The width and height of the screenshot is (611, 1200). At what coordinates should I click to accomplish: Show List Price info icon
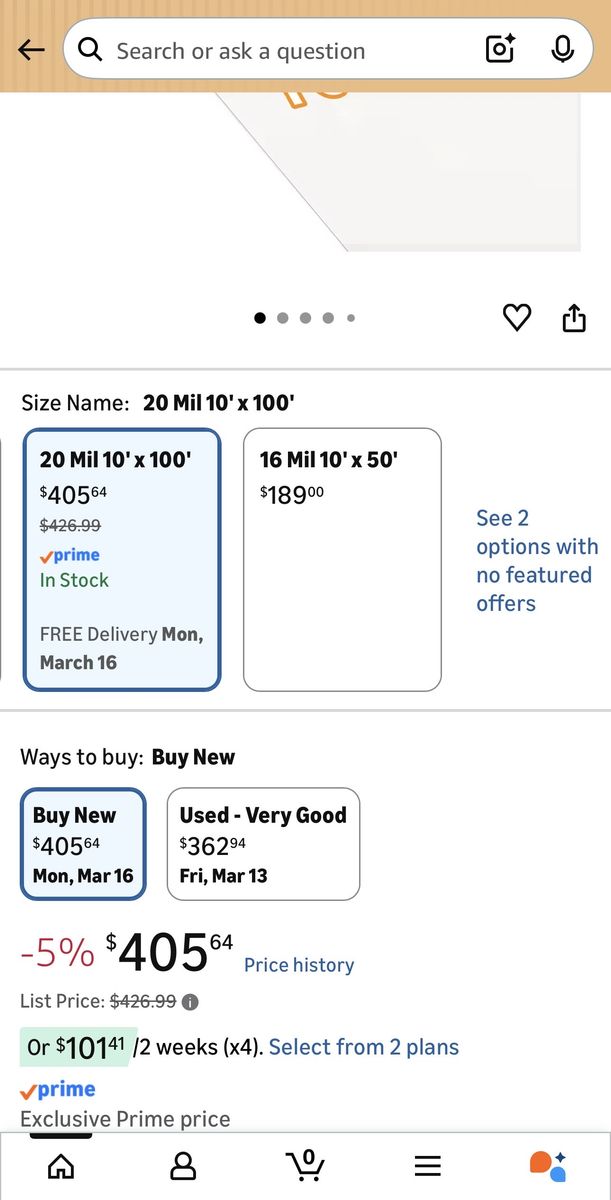[190, 1001]
